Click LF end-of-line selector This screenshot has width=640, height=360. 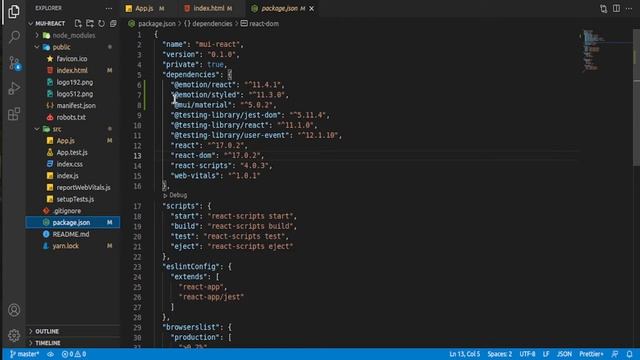coord(546,354)
